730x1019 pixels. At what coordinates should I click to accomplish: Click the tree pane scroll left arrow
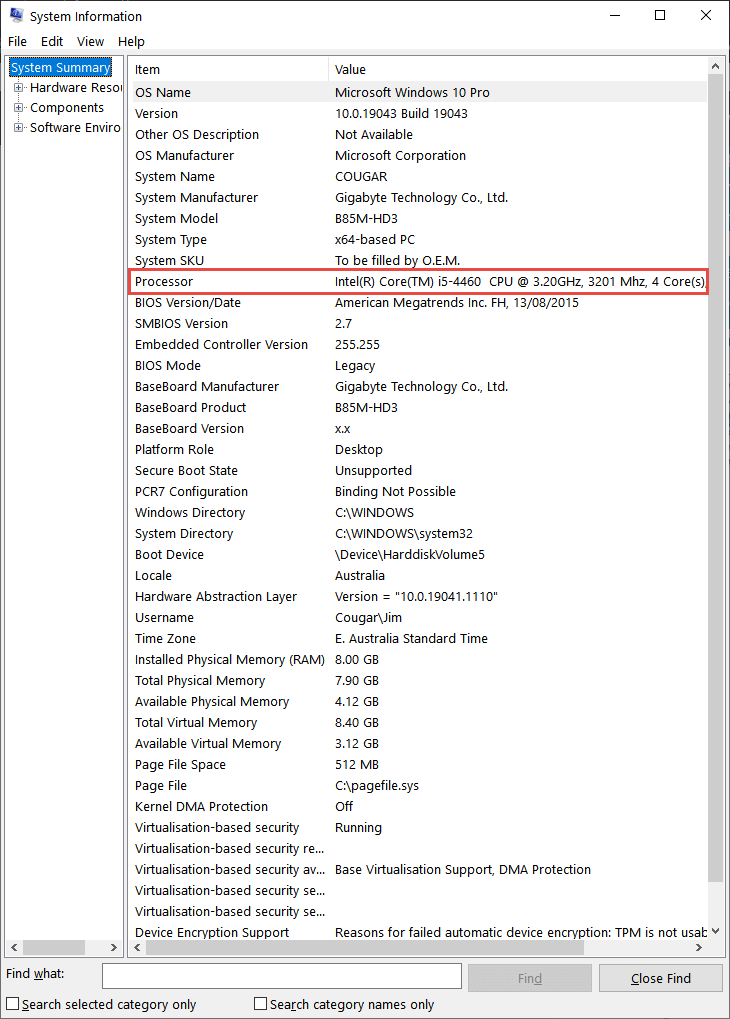click(x=14, y=948)
